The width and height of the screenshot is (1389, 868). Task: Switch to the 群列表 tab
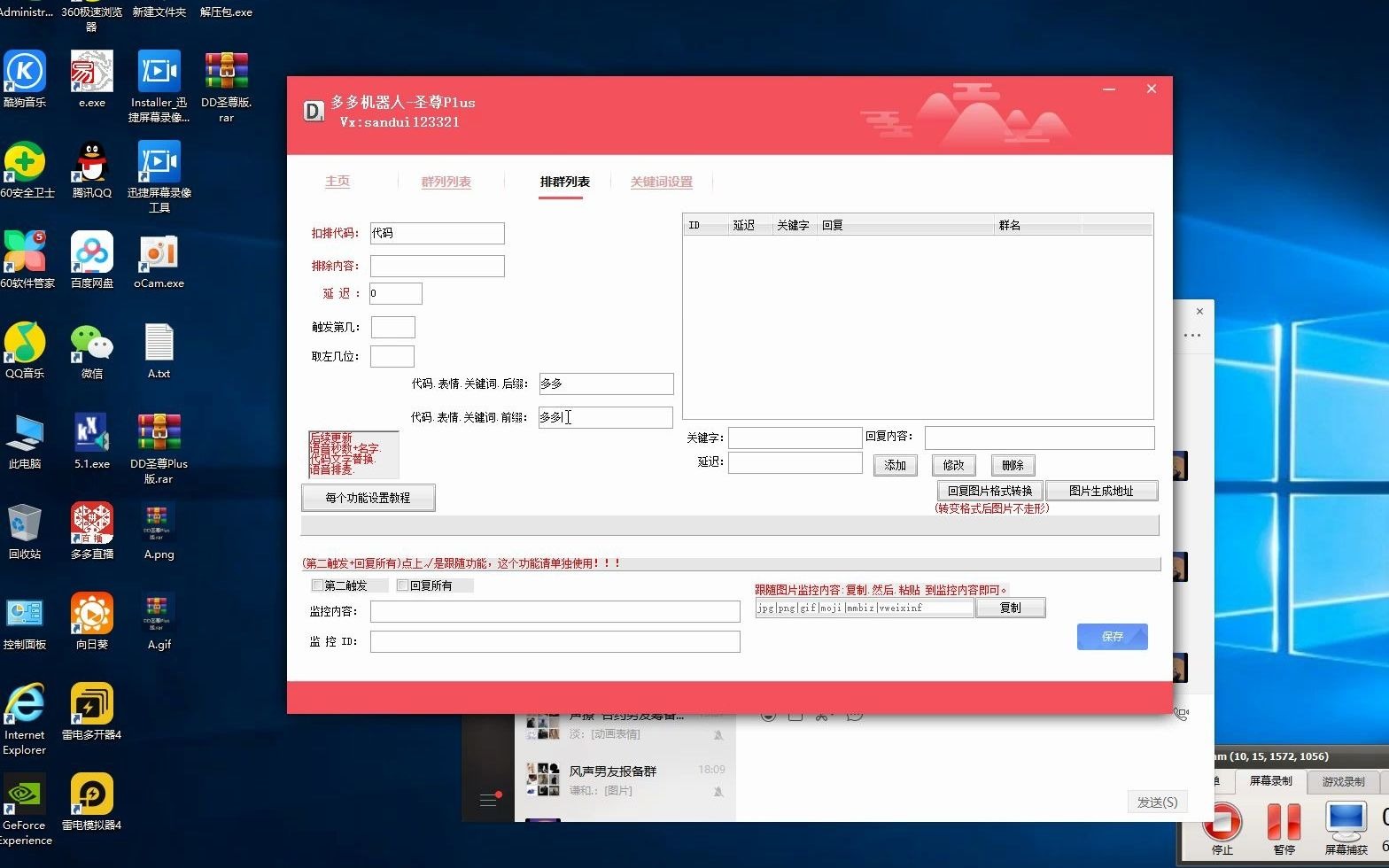click(x=446, y=182)
